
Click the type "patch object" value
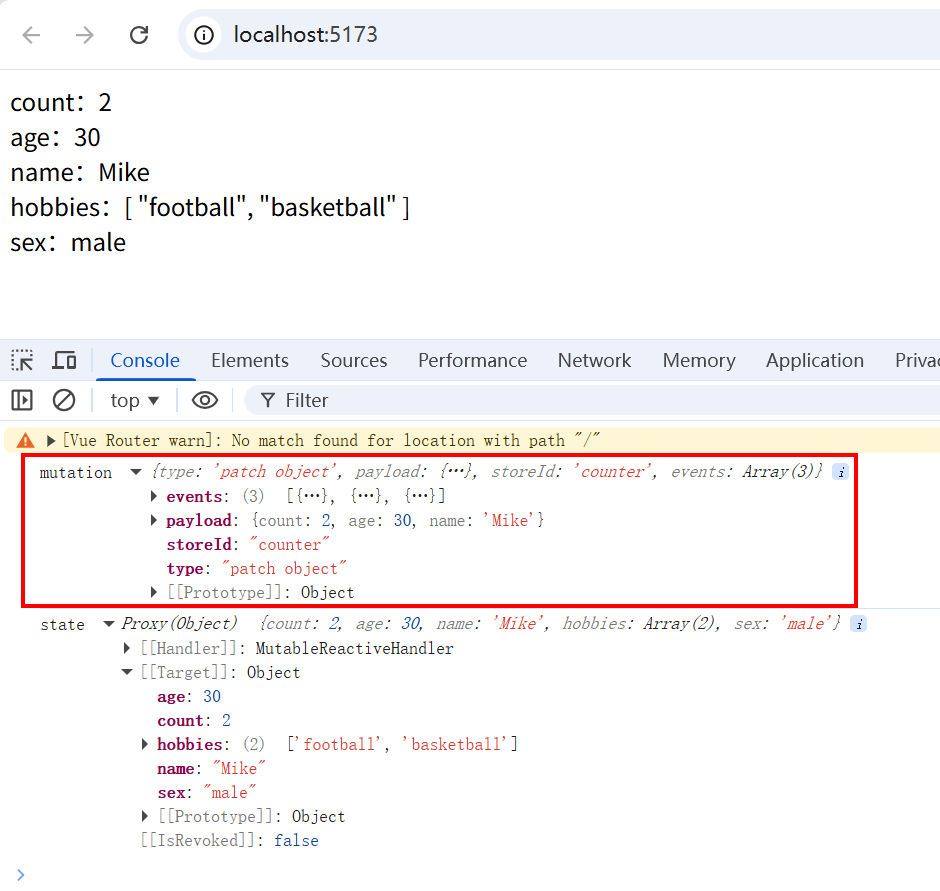pos(284,568)
